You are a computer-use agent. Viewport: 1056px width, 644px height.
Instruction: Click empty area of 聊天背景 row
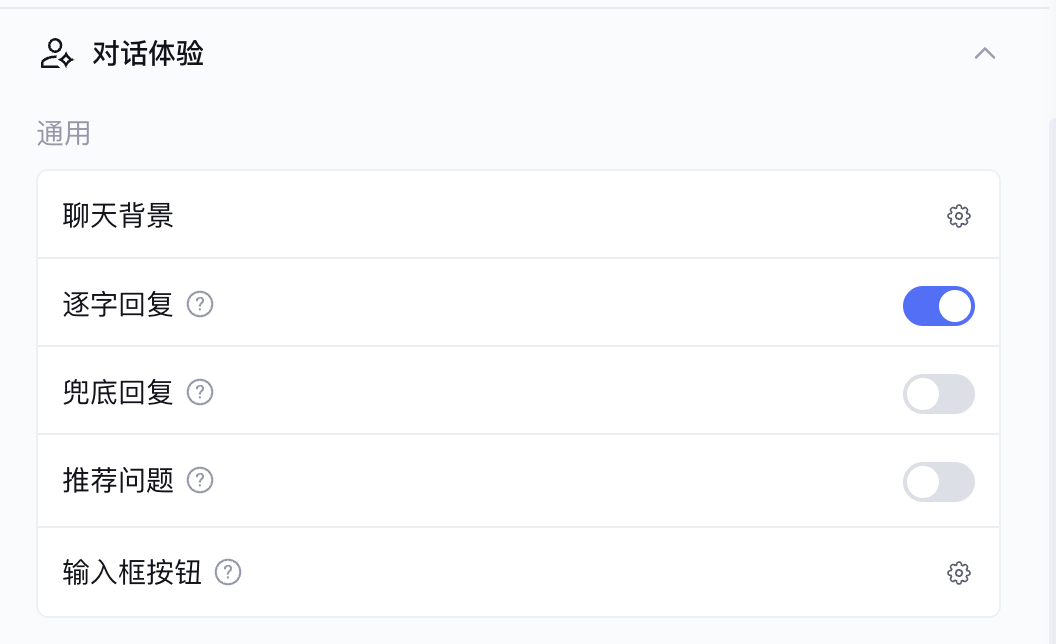550,215
